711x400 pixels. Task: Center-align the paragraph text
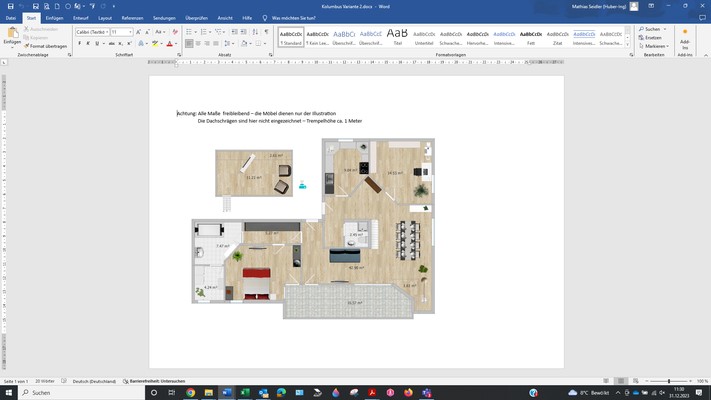(x=199, y=45)
